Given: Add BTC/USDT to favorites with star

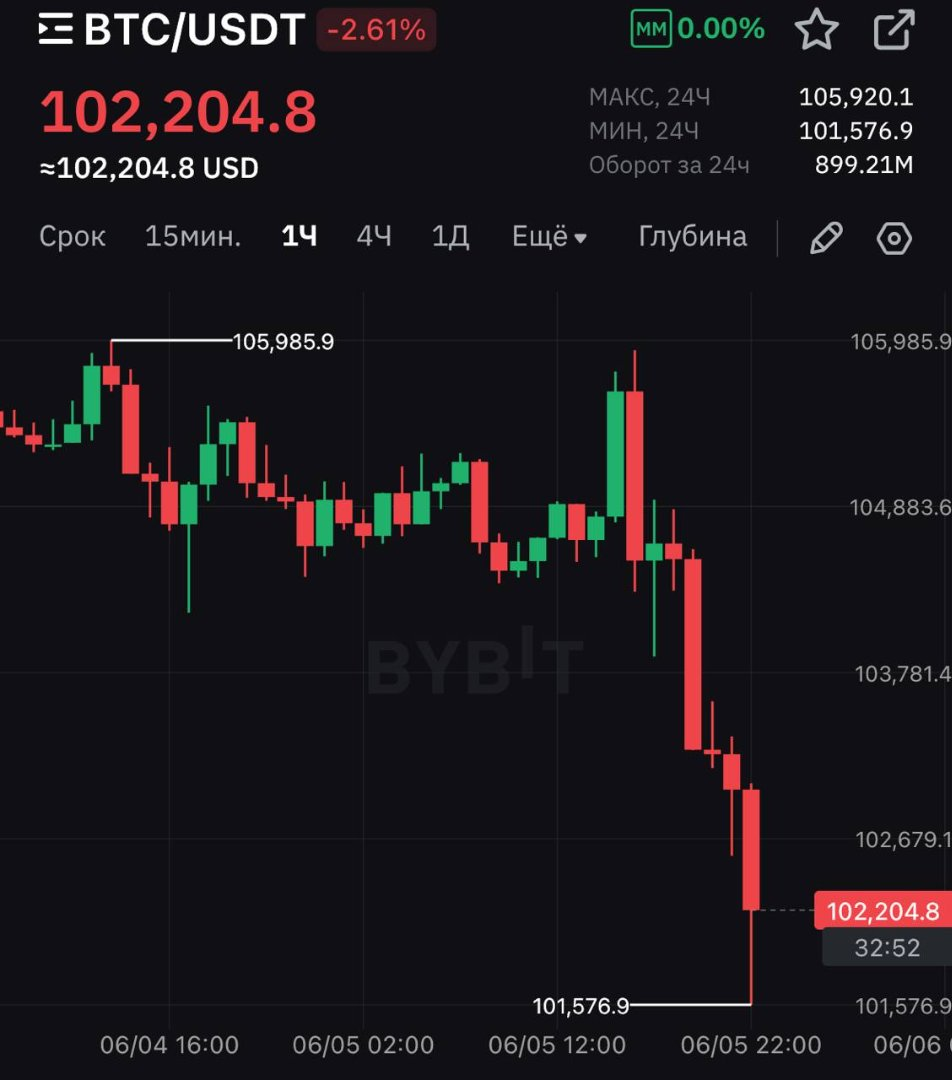Looking at the screenshot, I should point(816,30).
